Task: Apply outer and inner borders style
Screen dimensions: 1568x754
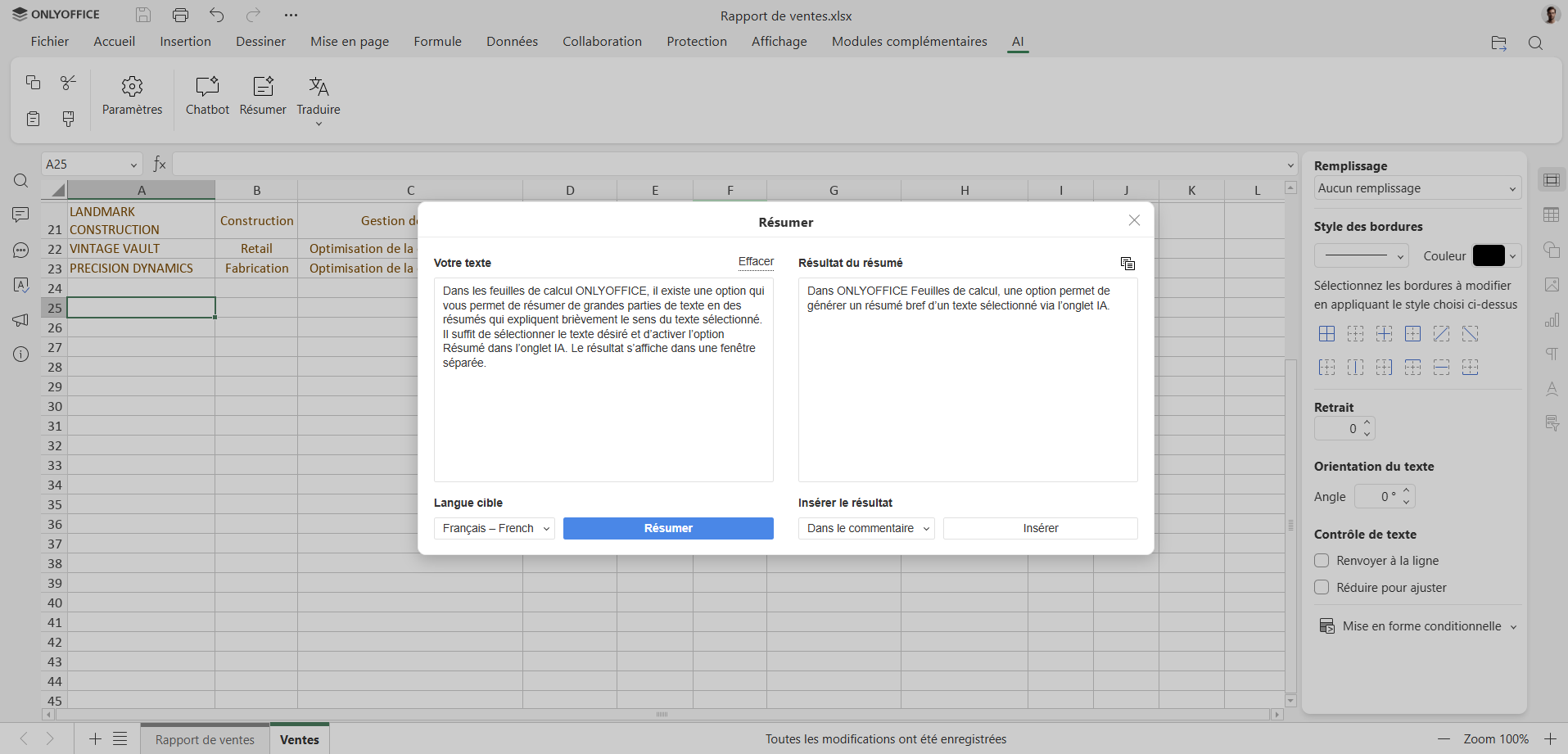Action: coord(1327,333)
